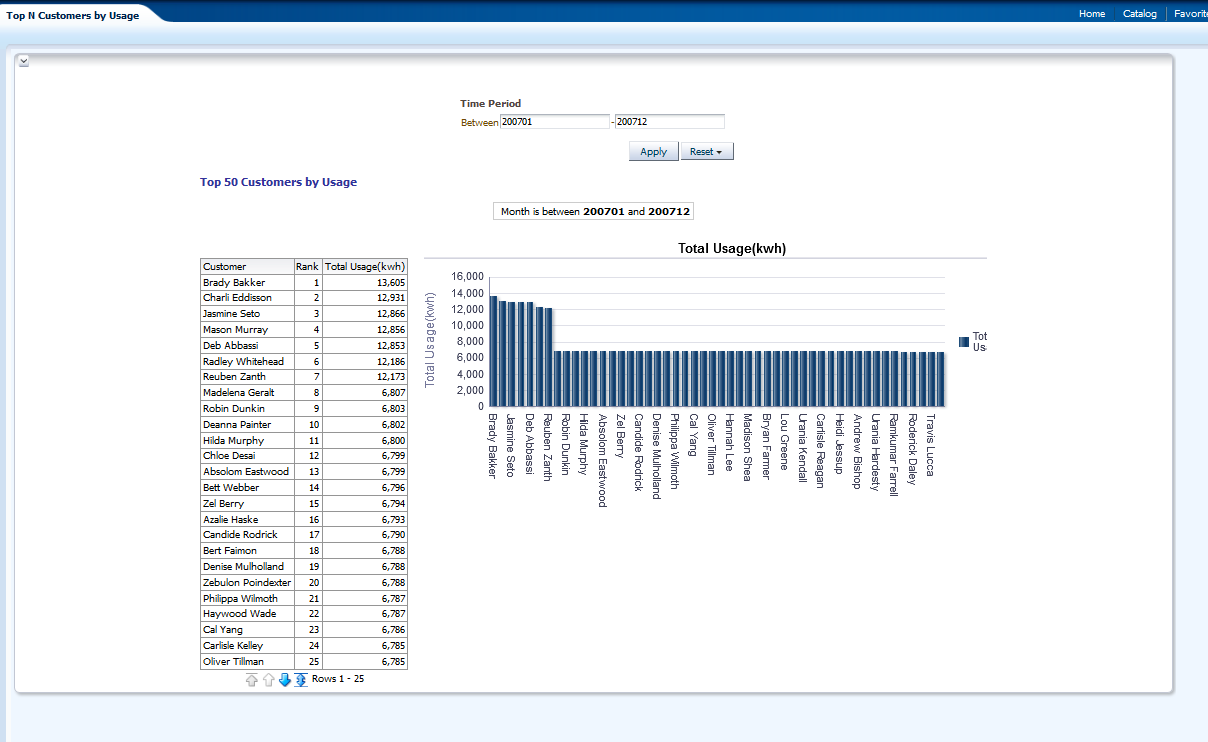1208x742 pixels.
Task: Open customer Bert Faimon
Action: [230, 551]
